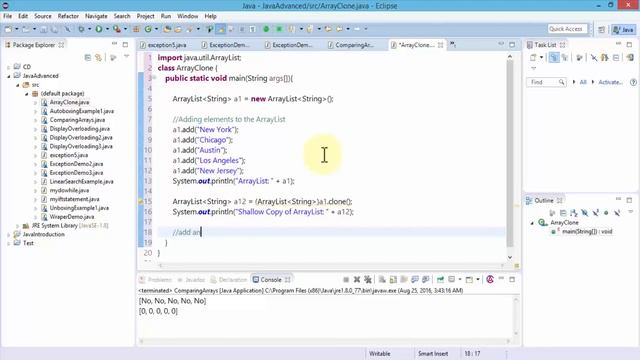Toggle Link with Editor in Package Explorer
This screenshot has width=640, height=360.
pos(98,58)
